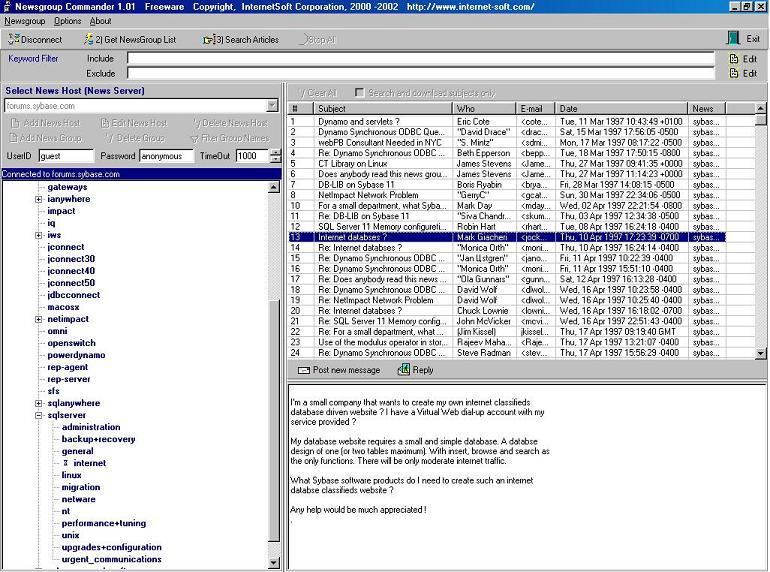Viewport: 770px width, 572px height.
Task: Select the highlighted Internet databses ? article
Action: coord(507,237)
